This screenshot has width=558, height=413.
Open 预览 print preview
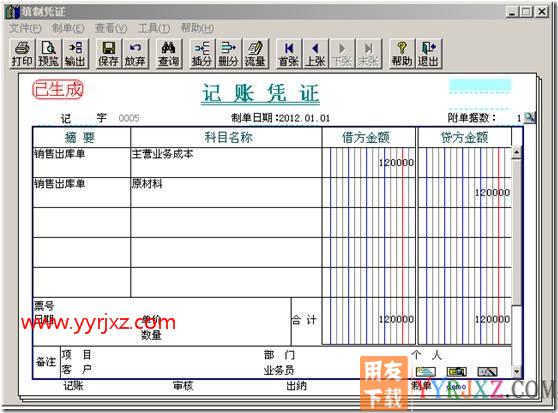click(48, 54)
